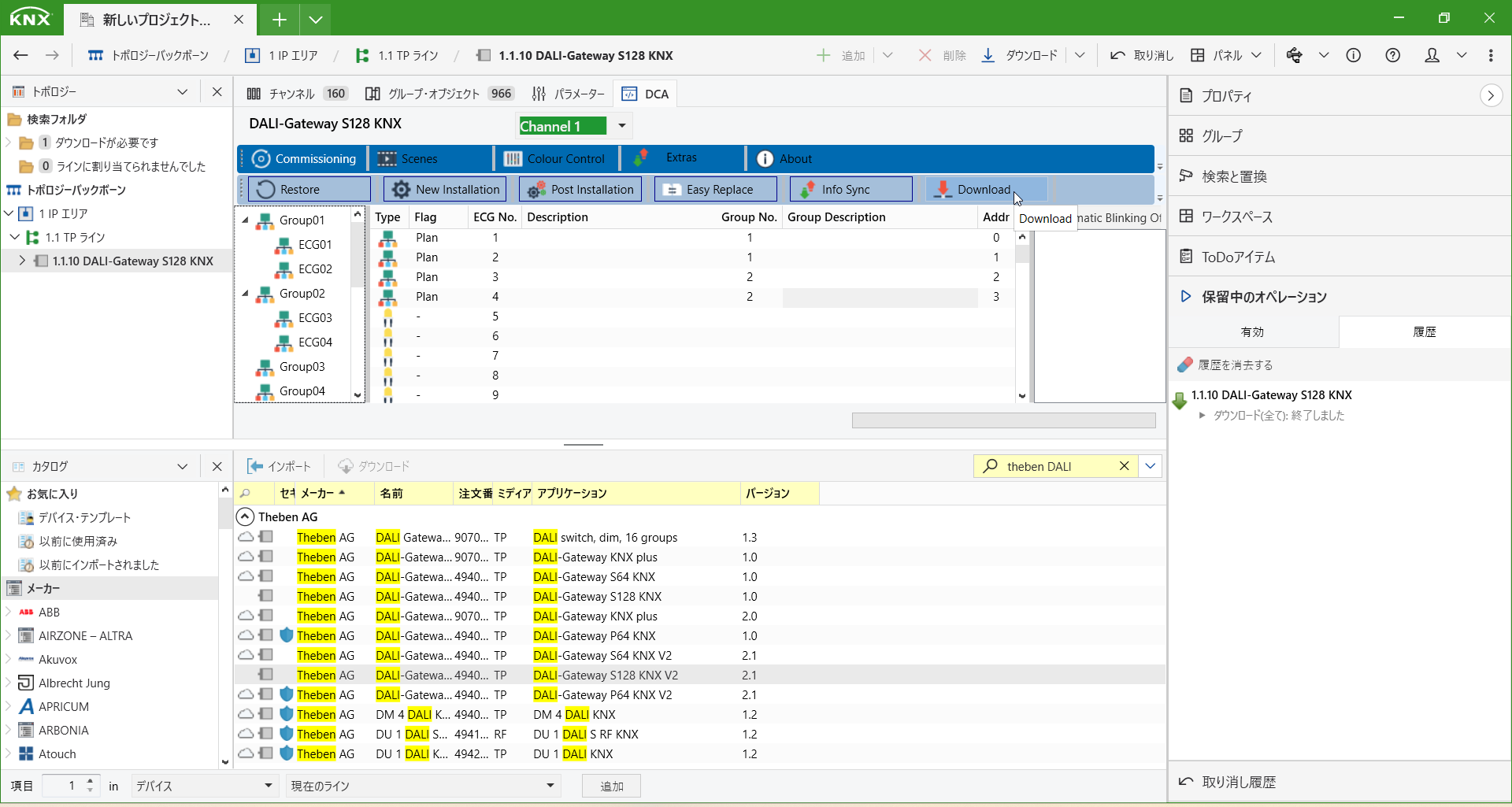The image size is (1512, 807).
Task: Clear the theben DALI search text
Action: (x=1124, y=466)
